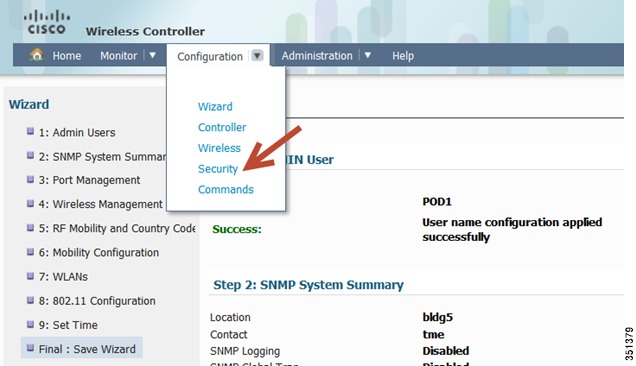Go to 8: 802.11 Configuration step
Screen dimensions: 636x366
(x=97, y=301)
